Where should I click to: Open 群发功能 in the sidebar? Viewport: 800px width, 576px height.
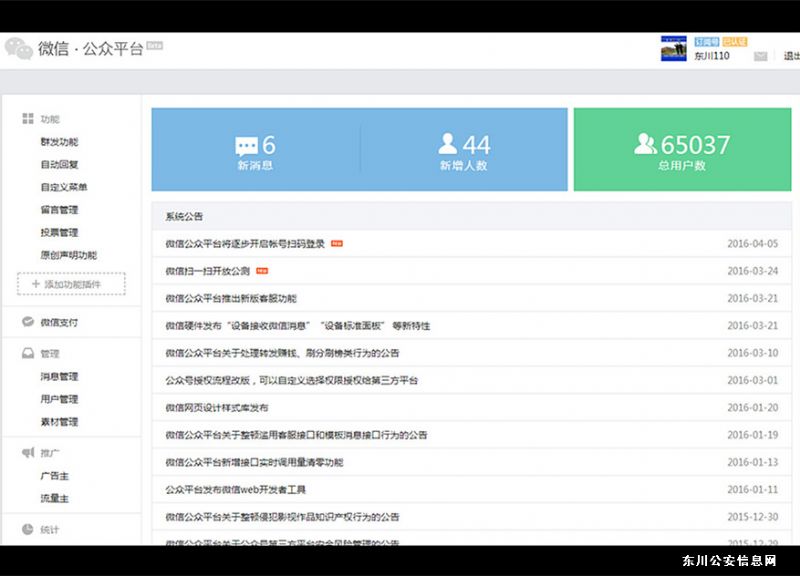pos(59,142)
